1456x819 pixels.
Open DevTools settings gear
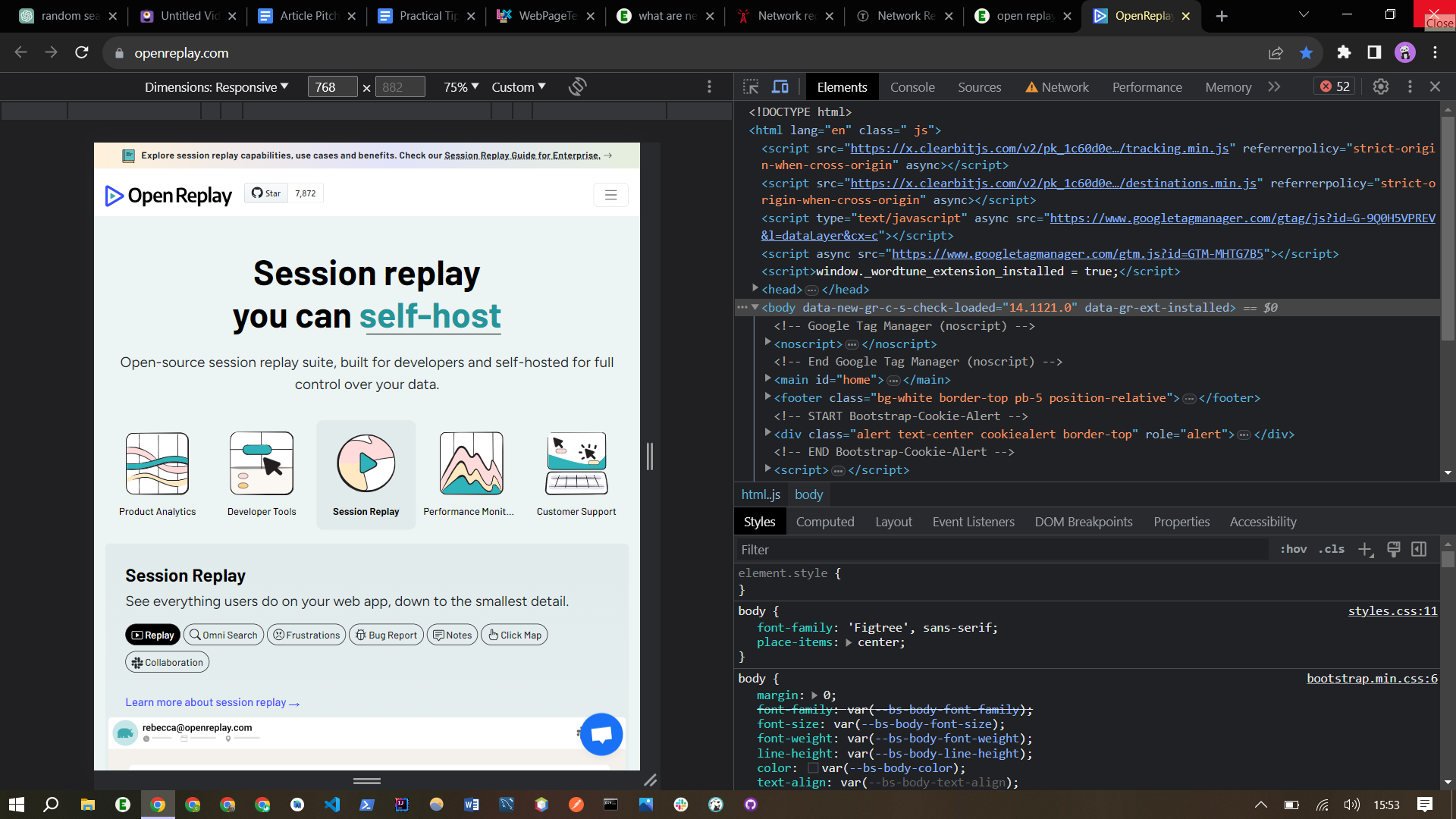coord(1381,87)
